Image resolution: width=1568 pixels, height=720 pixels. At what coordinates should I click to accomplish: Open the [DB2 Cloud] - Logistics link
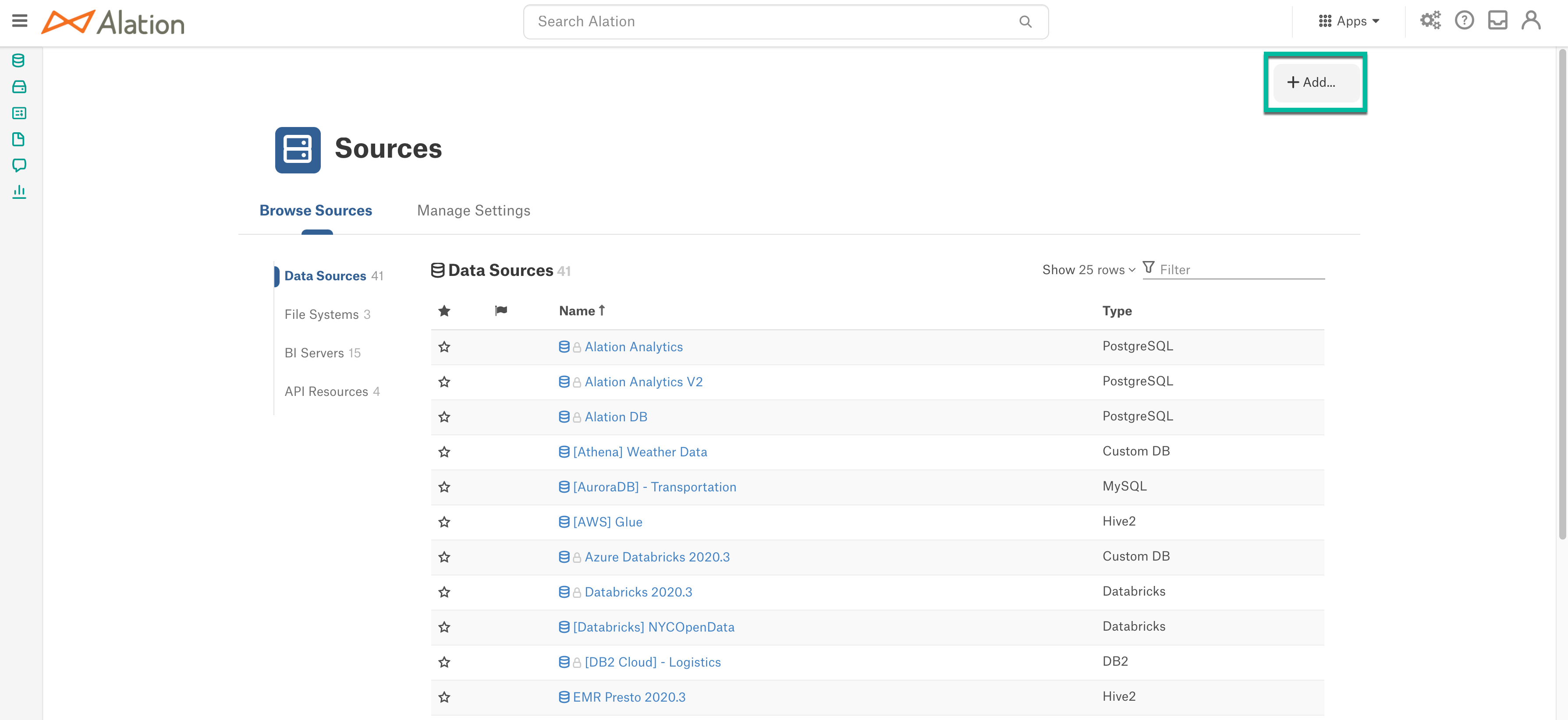tap(653, 662)
